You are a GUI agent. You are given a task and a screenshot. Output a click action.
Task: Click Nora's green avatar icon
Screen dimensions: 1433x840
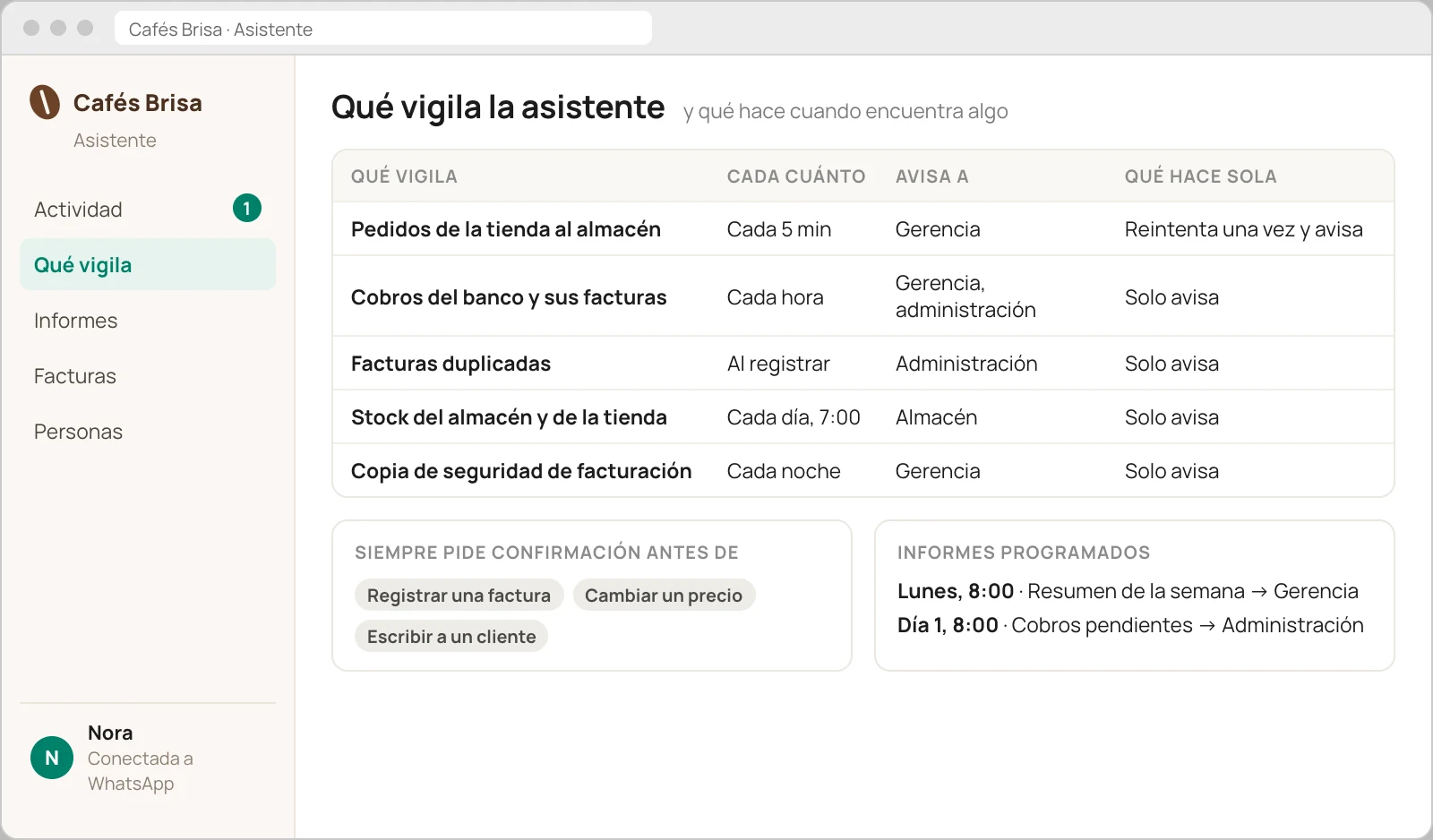point(52,758)
